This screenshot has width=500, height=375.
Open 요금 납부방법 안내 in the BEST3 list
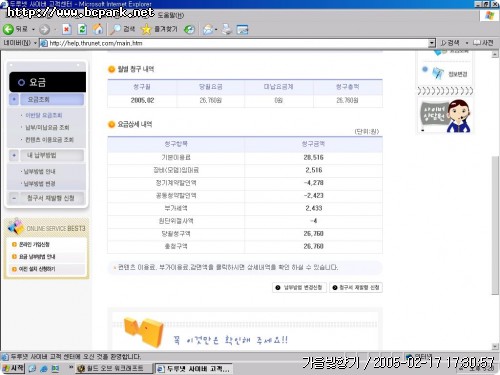click(x=37, y=257)
